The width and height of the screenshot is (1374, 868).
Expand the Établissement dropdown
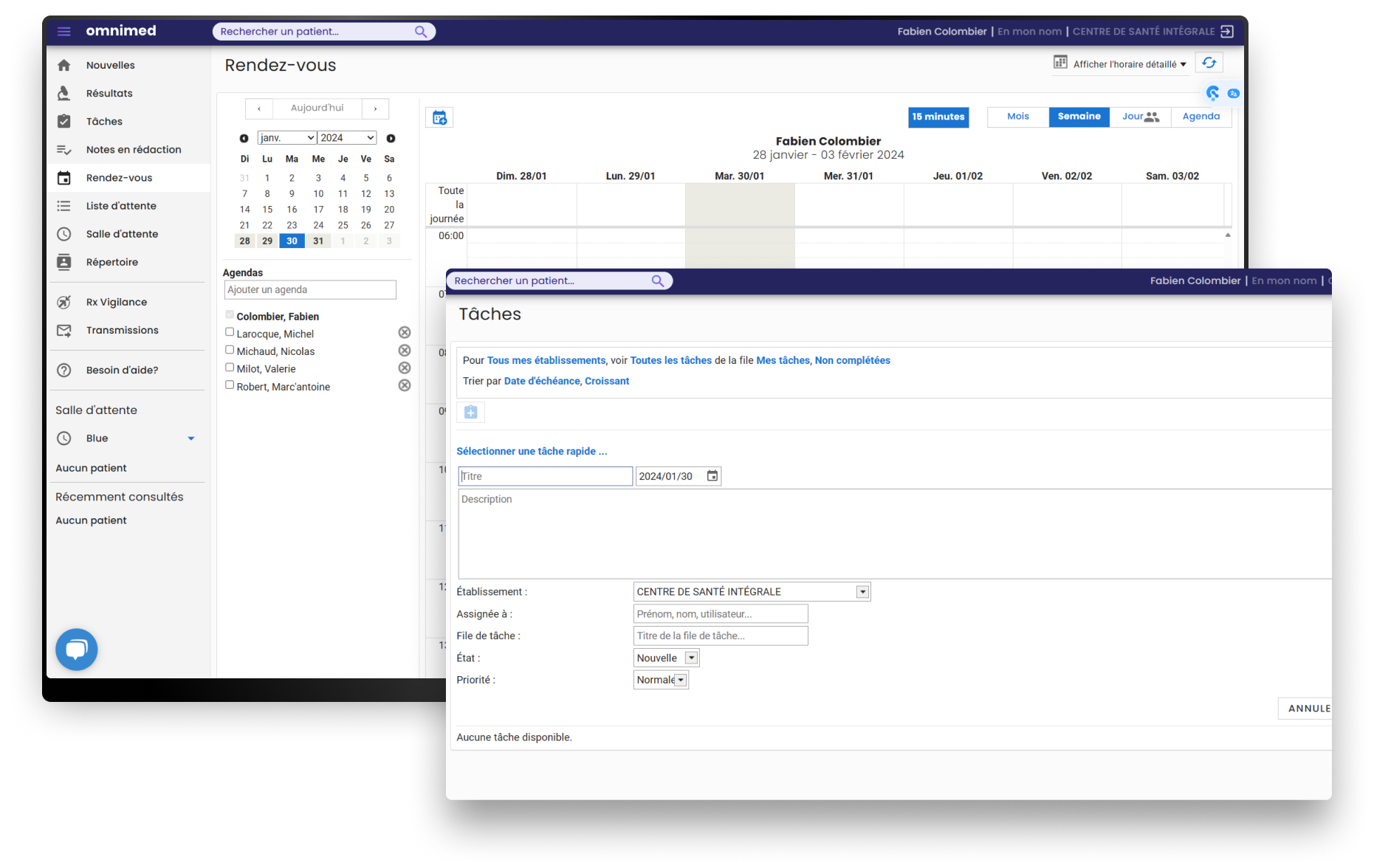(862, 592)
